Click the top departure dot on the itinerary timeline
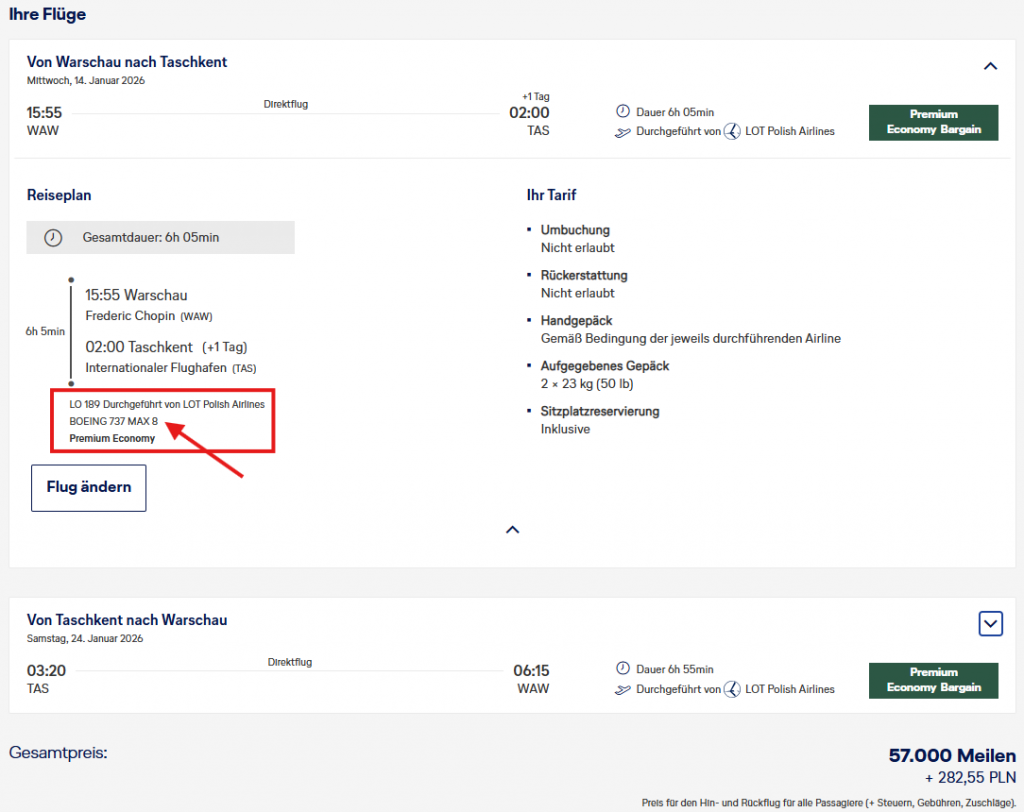This screenshot has height=812, width=1024. tap(70, 280)
